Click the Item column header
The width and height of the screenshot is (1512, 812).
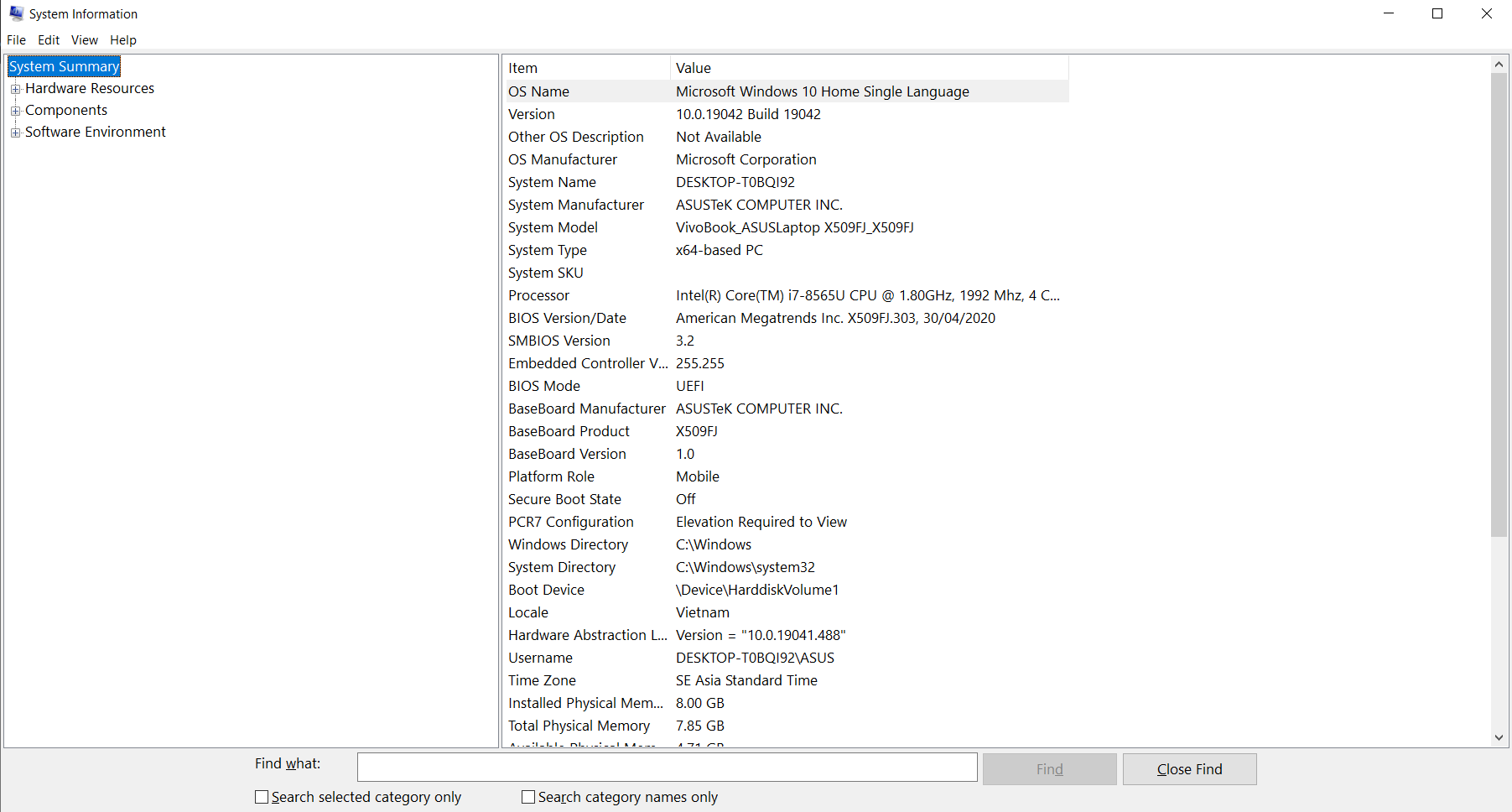coord(522,68)
